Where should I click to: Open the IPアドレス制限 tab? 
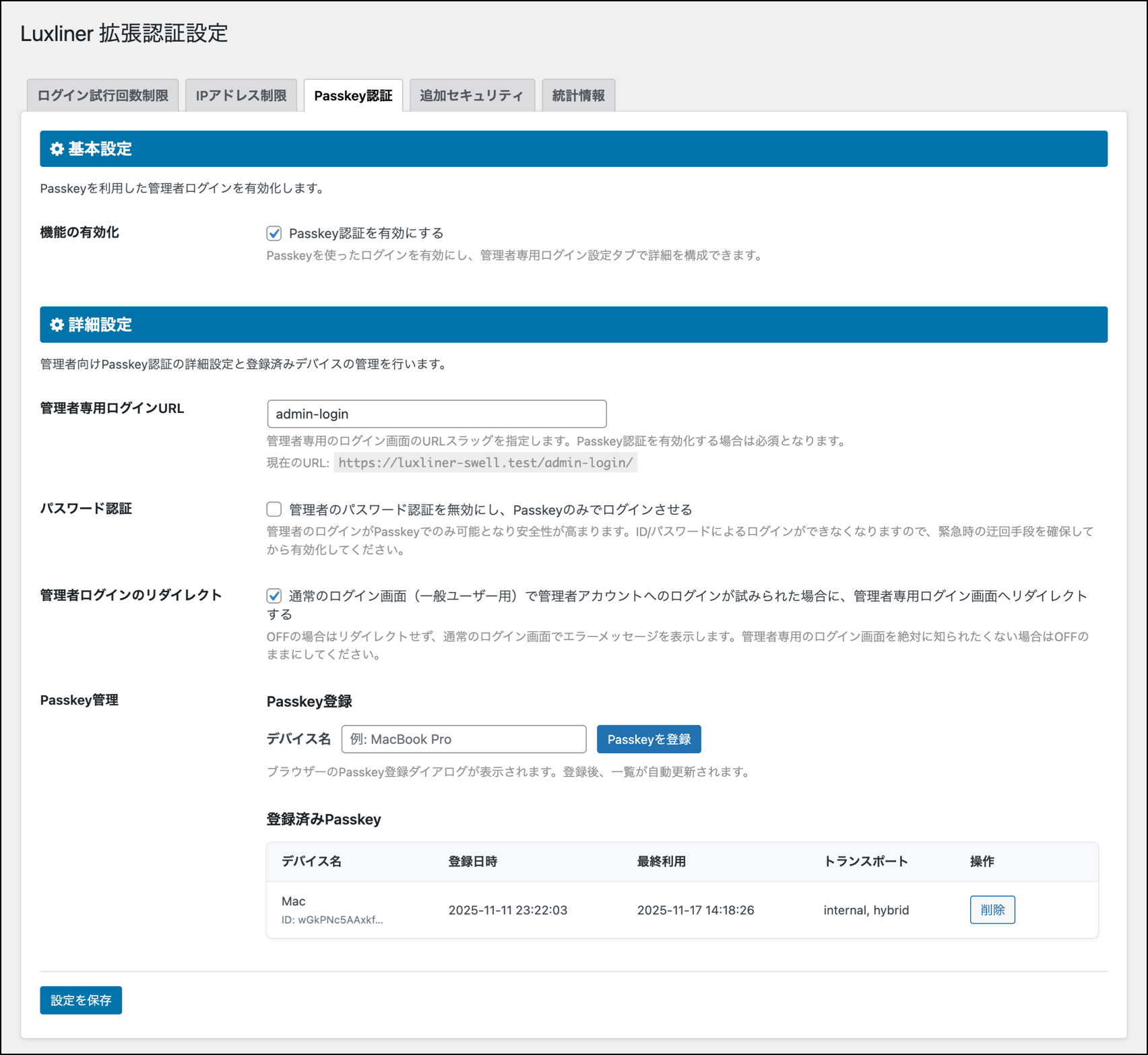[241, 96]
